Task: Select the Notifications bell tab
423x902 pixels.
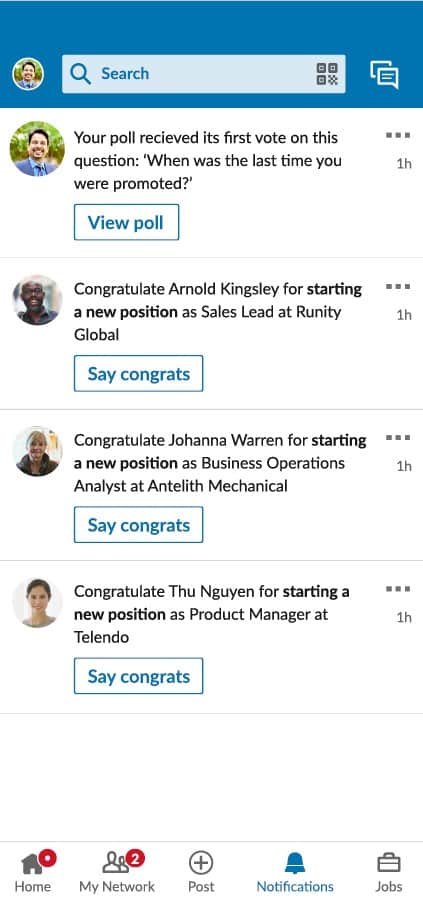Action: pos(295,872)
